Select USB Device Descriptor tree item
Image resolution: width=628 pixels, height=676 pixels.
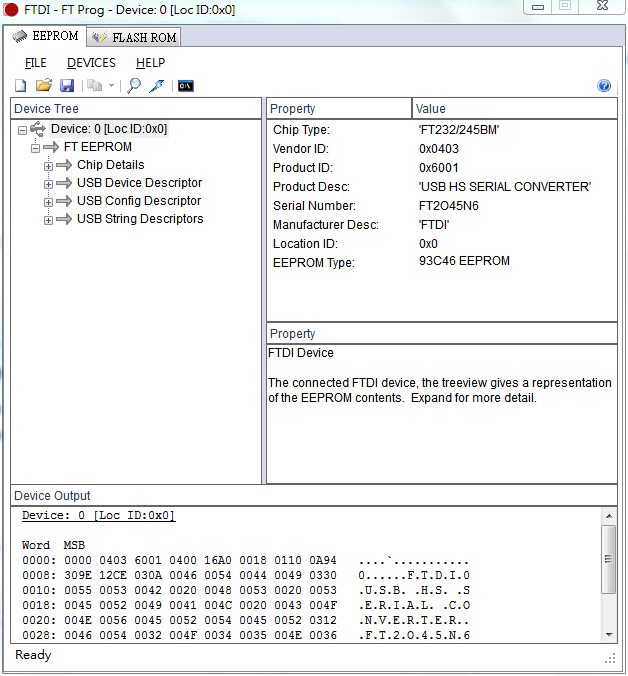pyautogui.click(x=139, y=183)
